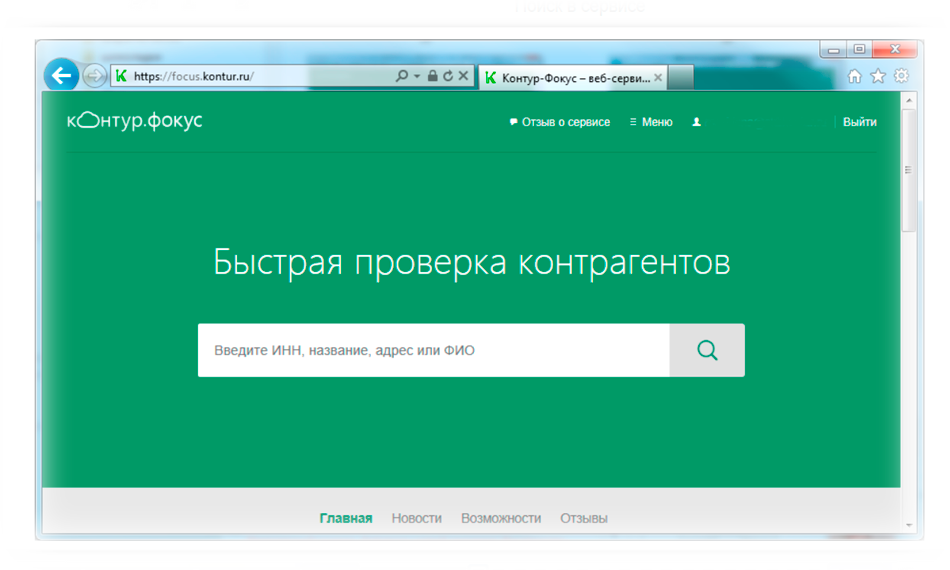Close the Контур-Фокус browser tab

(658, 78)
